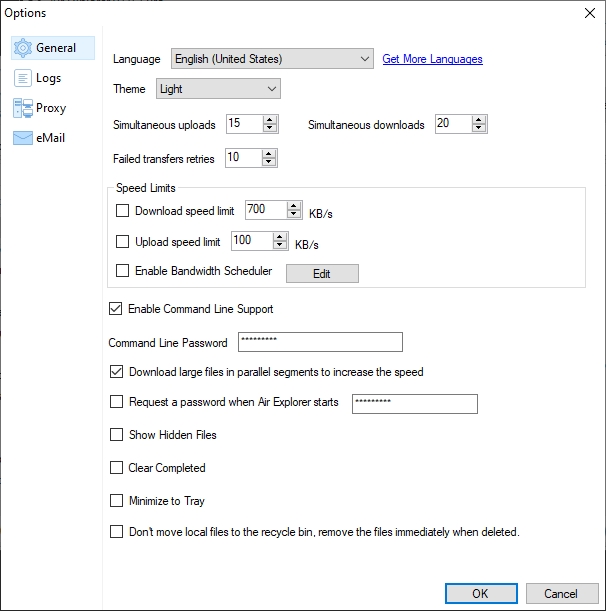Confirm settings with OK button
This screenshot has height=611, width=606.
[x=481, y=593]
